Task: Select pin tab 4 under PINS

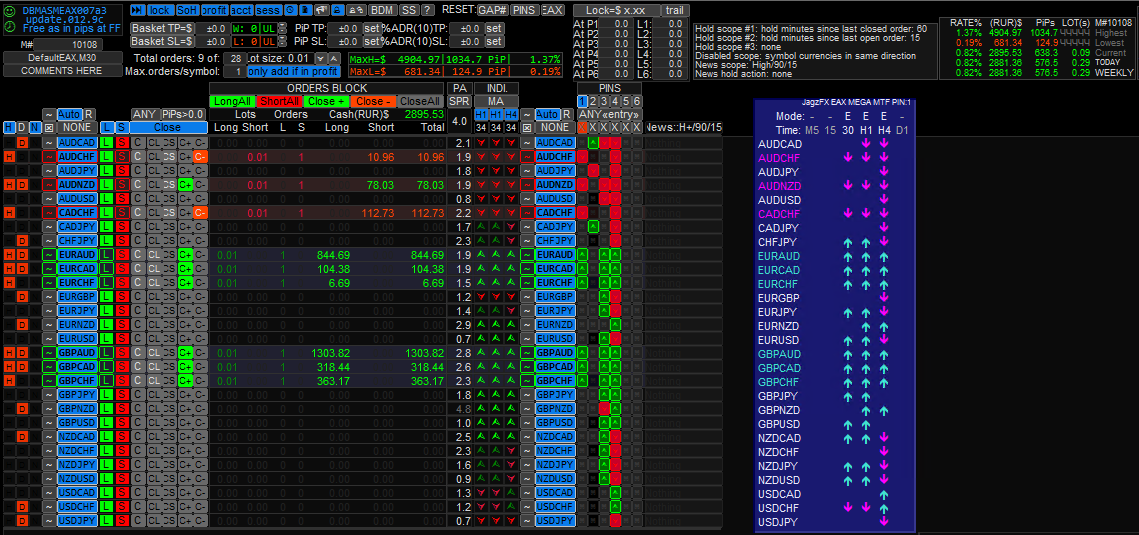Action: coord(615,101)
